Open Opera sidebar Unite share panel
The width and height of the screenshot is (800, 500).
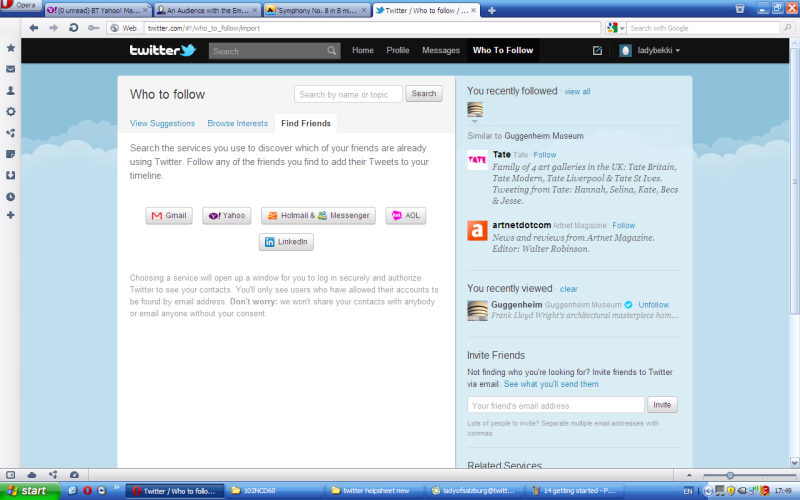[x=10, y=133]
